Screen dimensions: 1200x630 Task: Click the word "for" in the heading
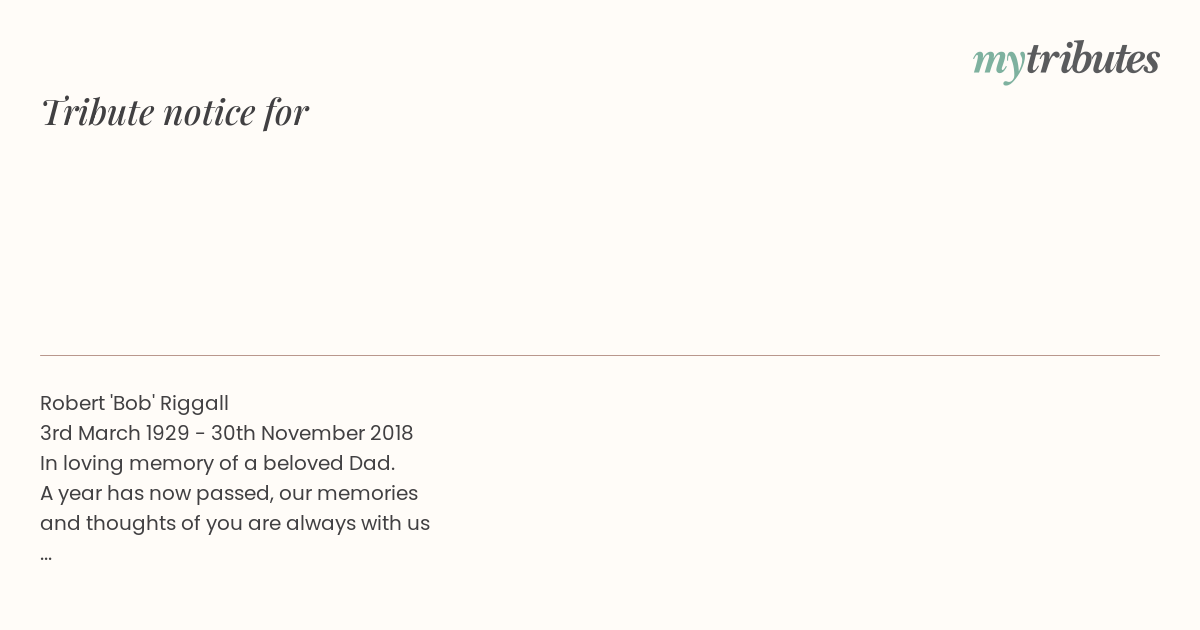[287, 113]
